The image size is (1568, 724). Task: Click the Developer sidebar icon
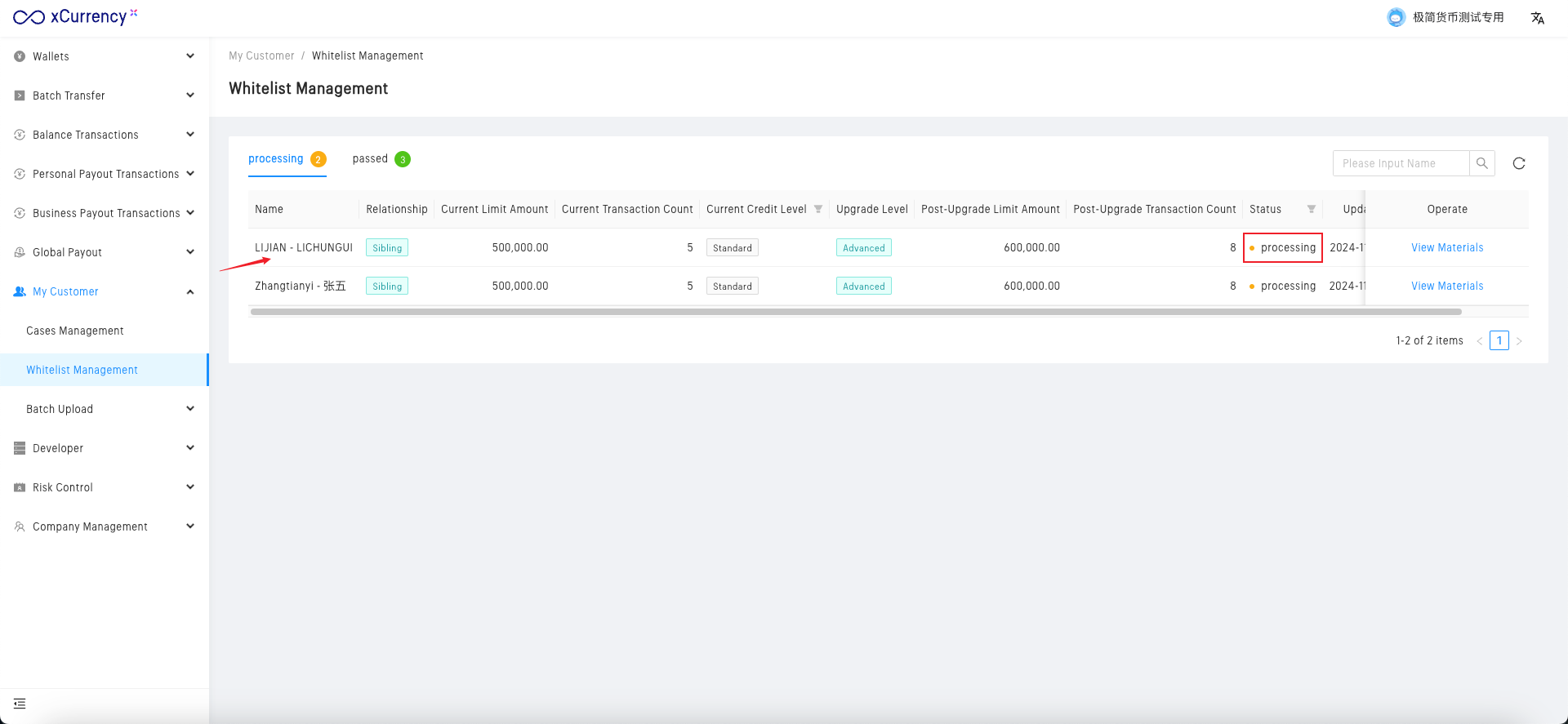coord(20,448)
